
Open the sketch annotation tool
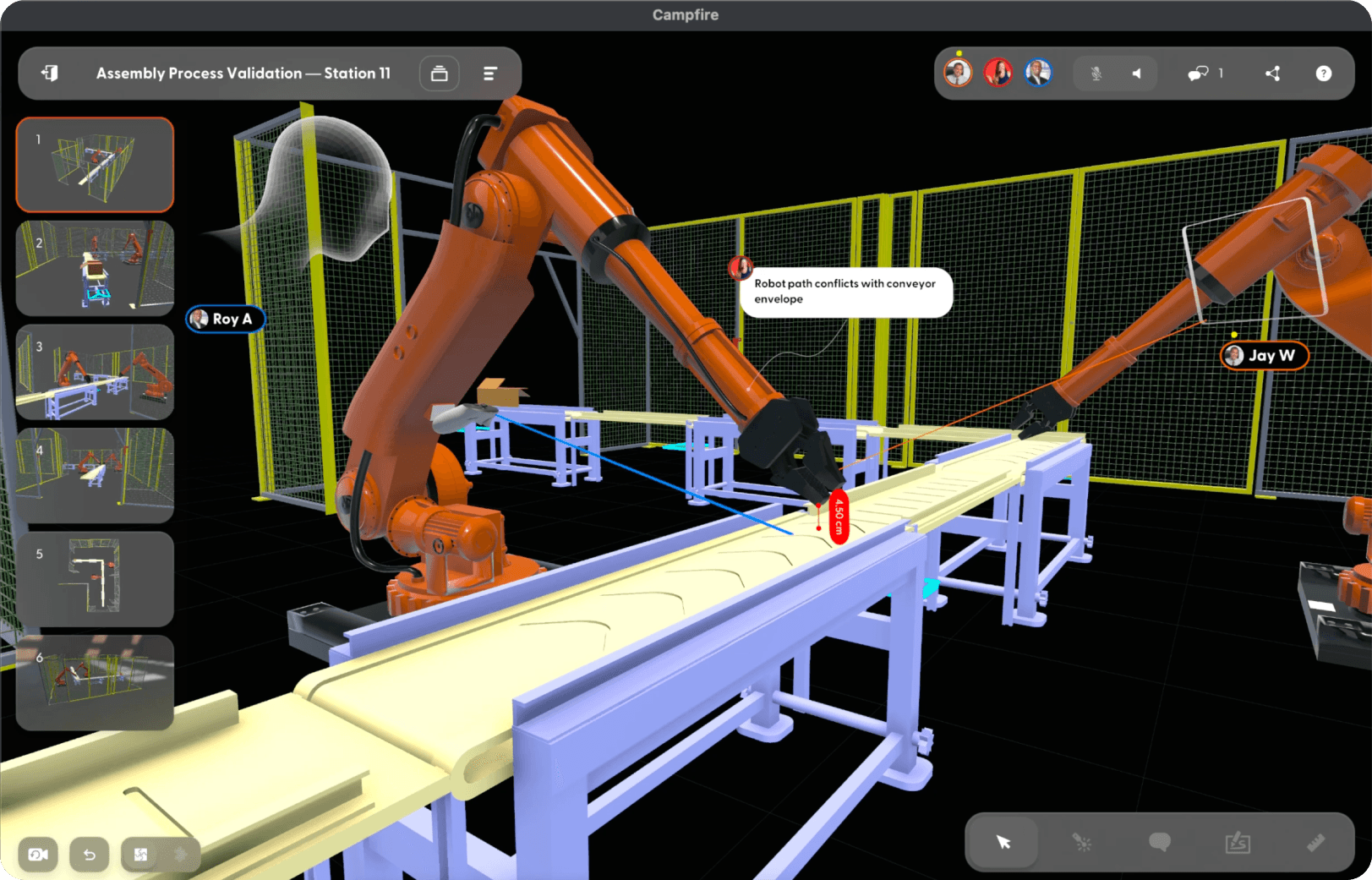coord(1238,842)
